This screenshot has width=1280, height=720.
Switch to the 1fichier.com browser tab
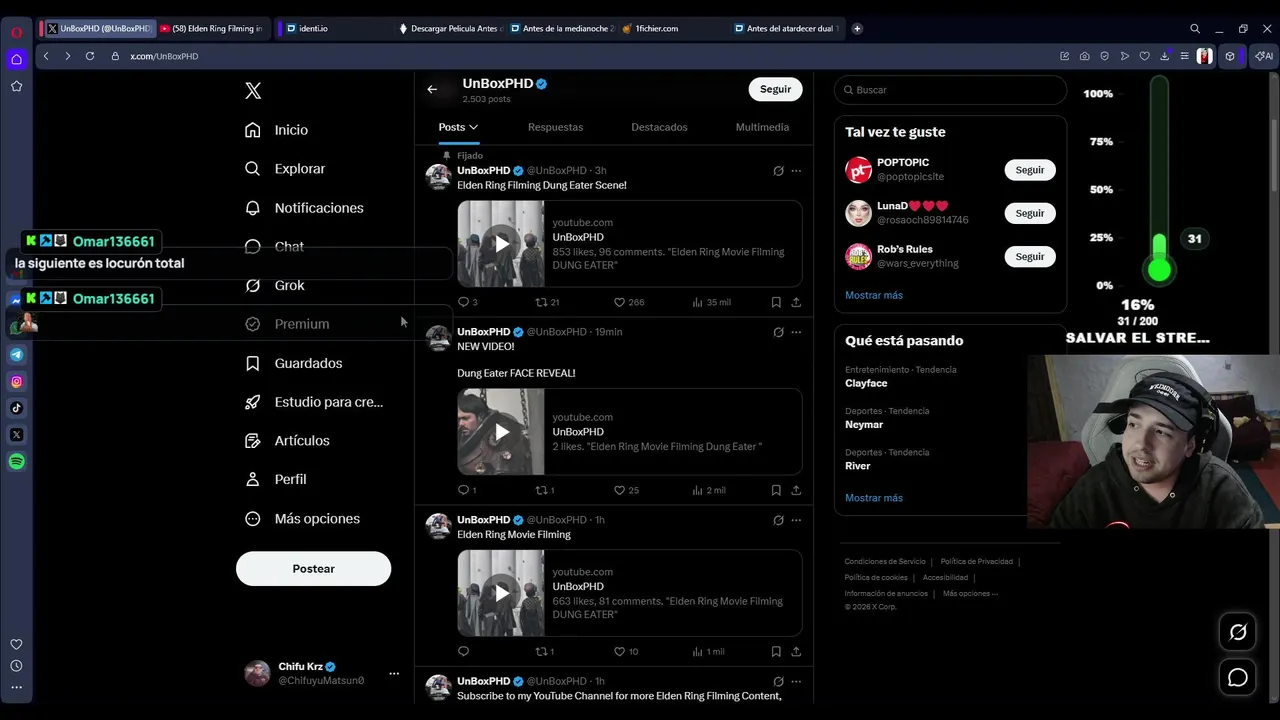pos(670,29)
